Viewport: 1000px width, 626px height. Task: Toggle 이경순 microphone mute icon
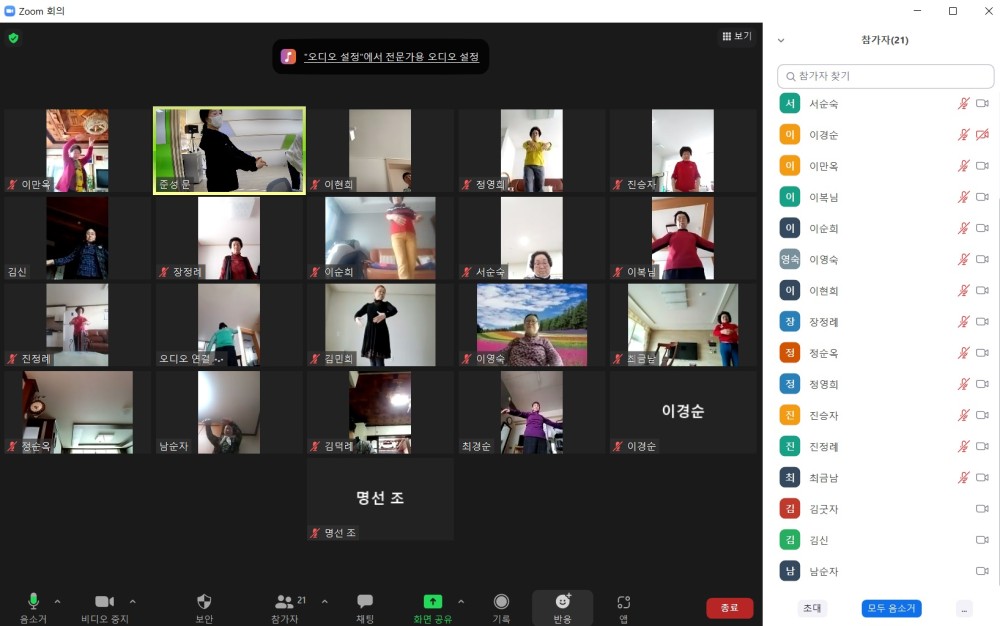964,135
